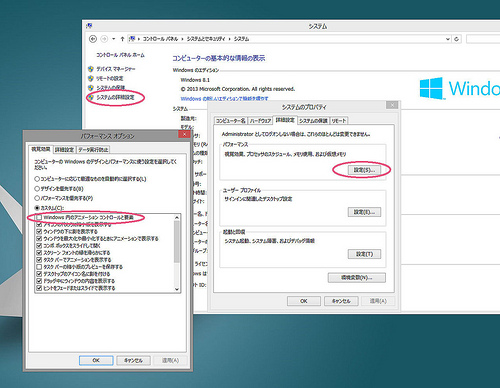500x388 pixels.
Task: Click the パフォーマンス 設定(S)... button
Action: [x=364, y=170]
